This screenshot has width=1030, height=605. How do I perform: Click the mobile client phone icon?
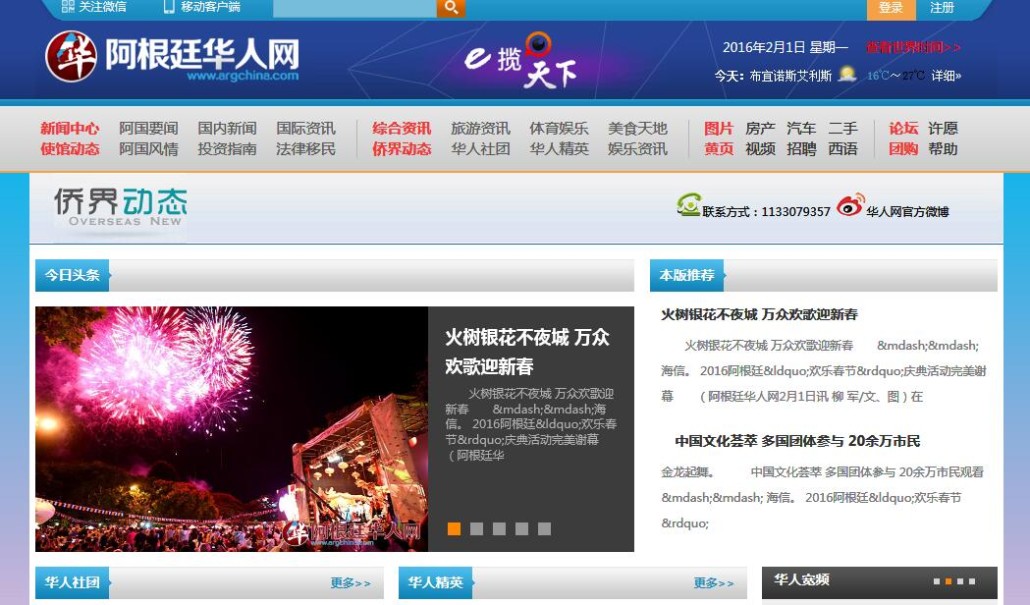[169, 7]
